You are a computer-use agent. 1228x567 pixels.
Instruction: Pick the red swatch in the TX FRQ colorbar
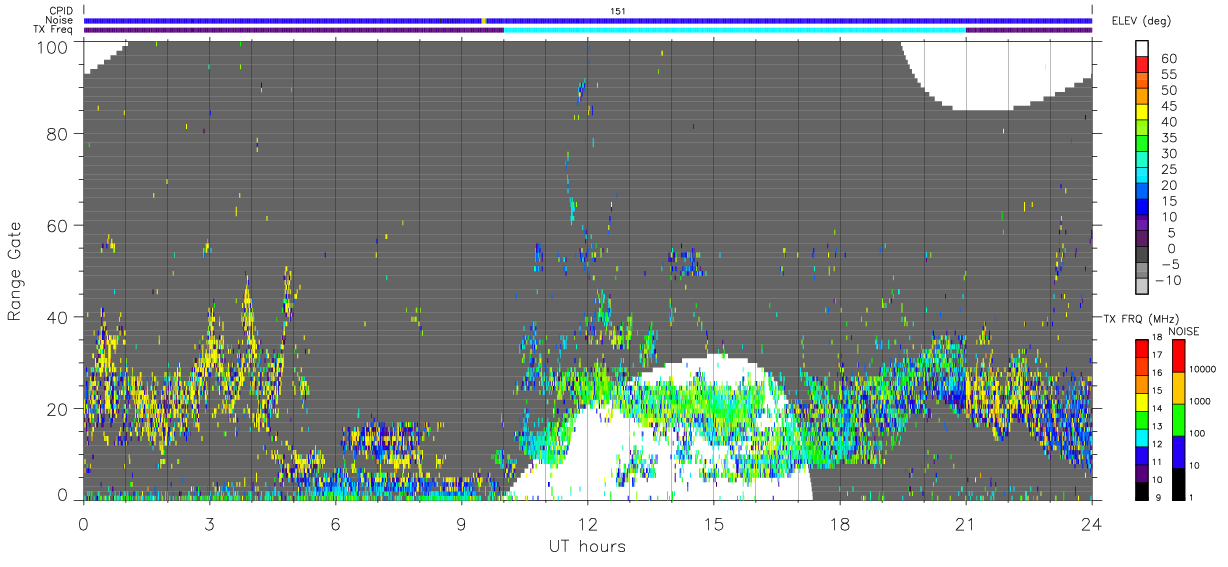coord(1143,349)
